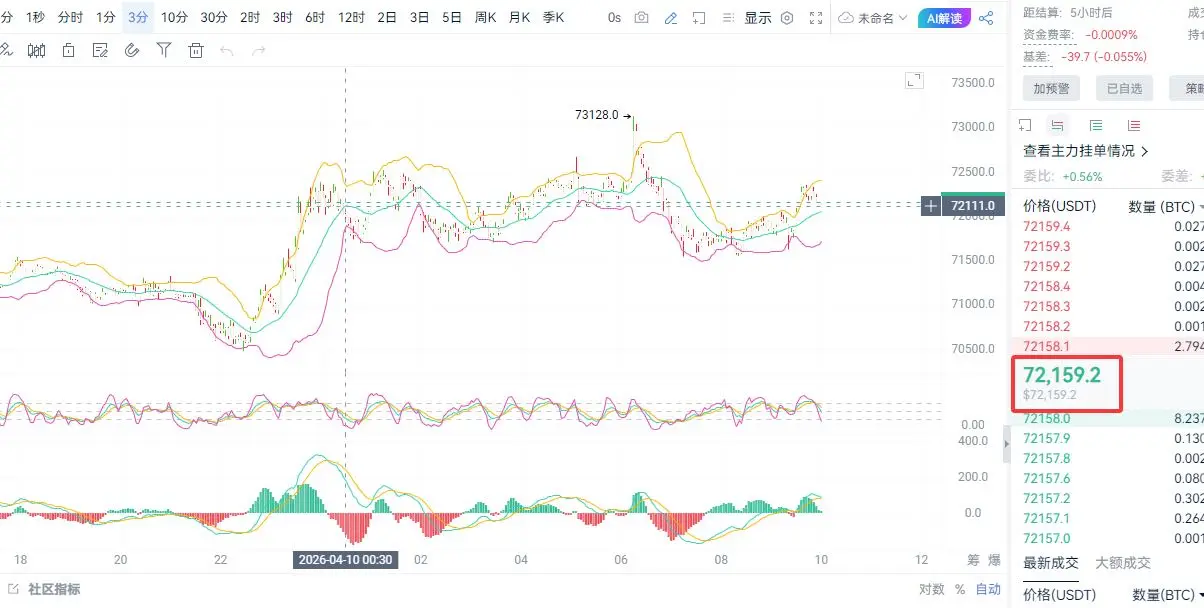This screenshot has width=1204, height=608.
Task: Click the note edit icon in drawing toolbar
Action: [100, 50]
